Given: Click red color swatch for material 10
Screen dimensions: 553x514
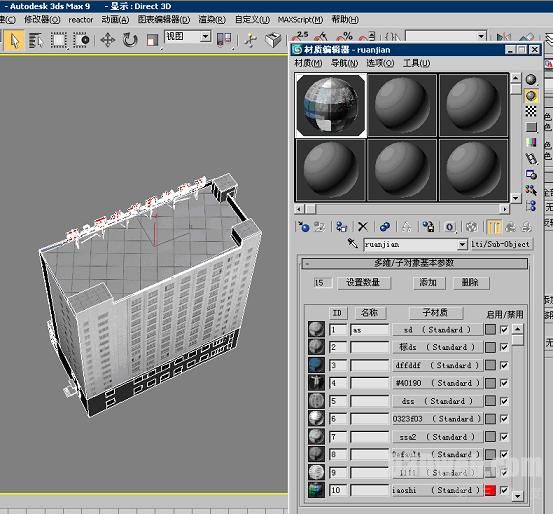Looking at the screenshot, I should 490,490.
